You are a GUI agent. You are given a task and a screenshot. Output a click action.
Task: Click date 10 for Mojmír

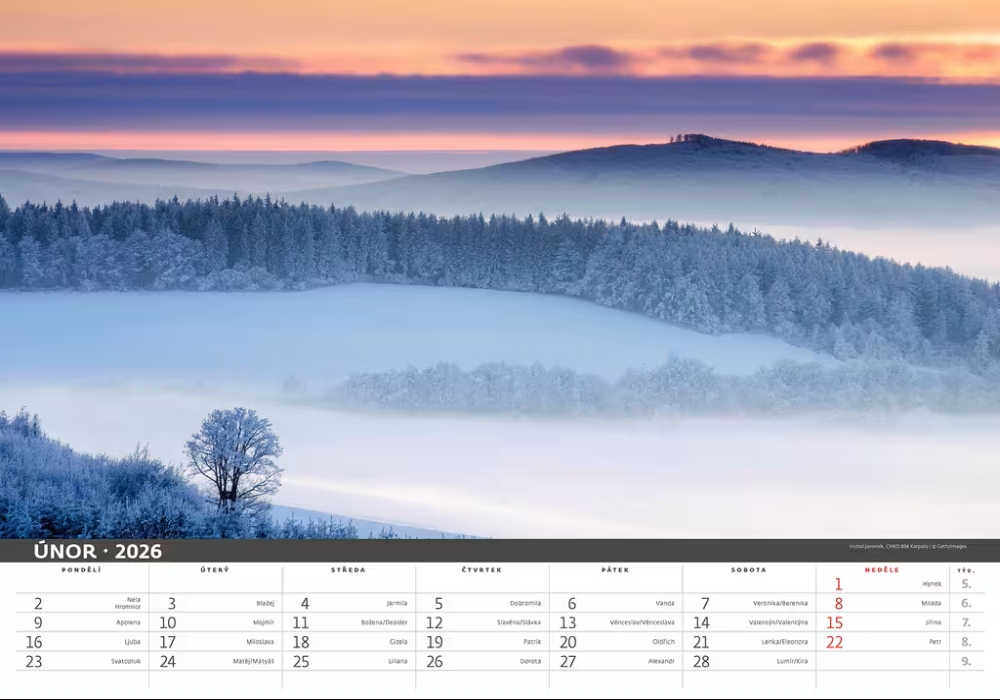[x=168, y=622]
